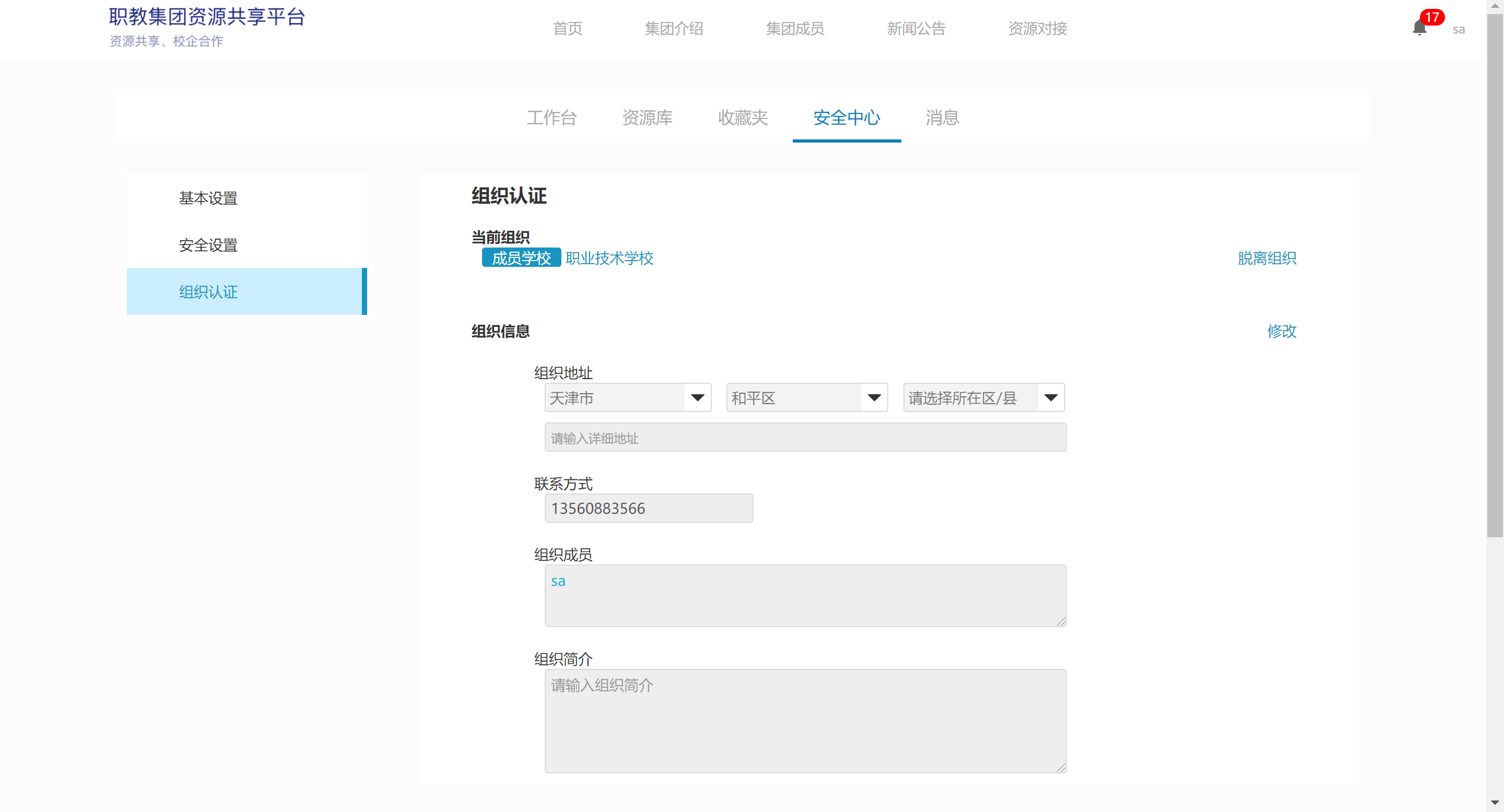Open the 消息 tab
Screen dimensions: 1504x812
[942, 117]
